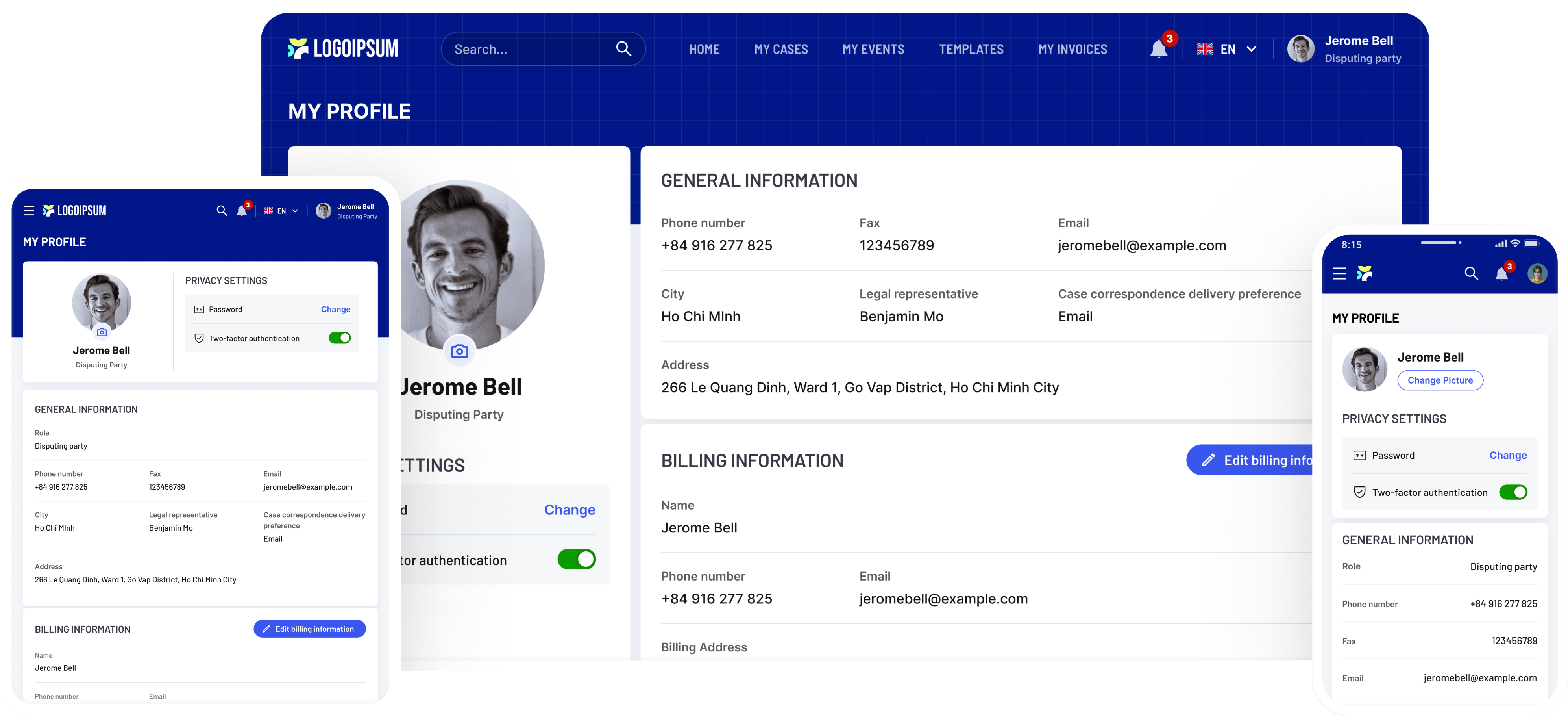The height and width of the screenshot is (716, 1568).
Task: Go to HOME in the desktop navigation
Action: (x=704, y=49)
